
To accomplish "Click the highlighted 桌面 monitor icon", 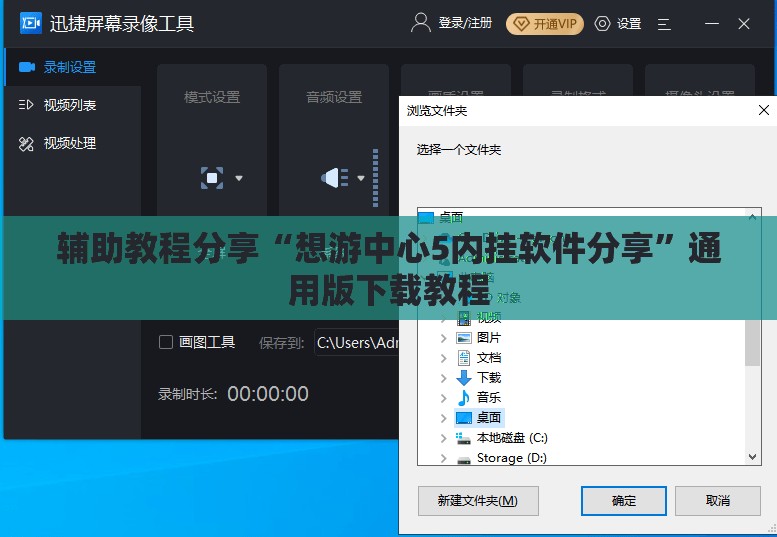I will pyautogui.click(x=464, y=418).
